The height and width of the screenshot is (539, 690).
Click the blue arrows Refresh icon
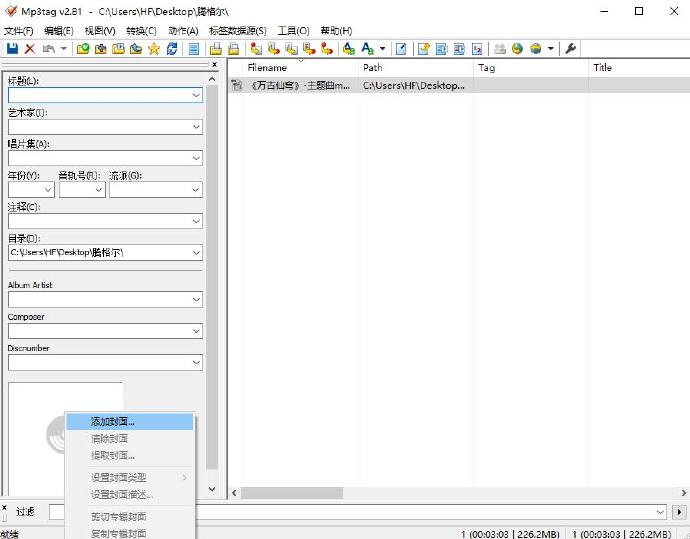click(172, 48)
